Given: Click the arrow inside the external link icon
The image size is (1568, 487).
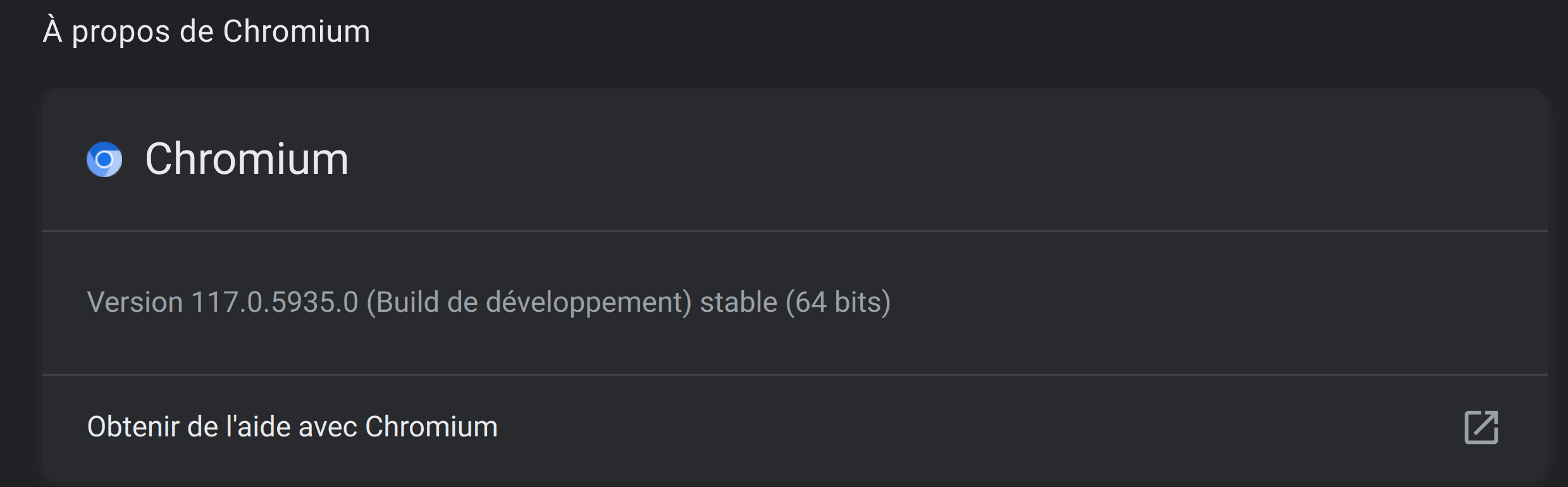Looking at the screenshot, I should [1485, 424].
